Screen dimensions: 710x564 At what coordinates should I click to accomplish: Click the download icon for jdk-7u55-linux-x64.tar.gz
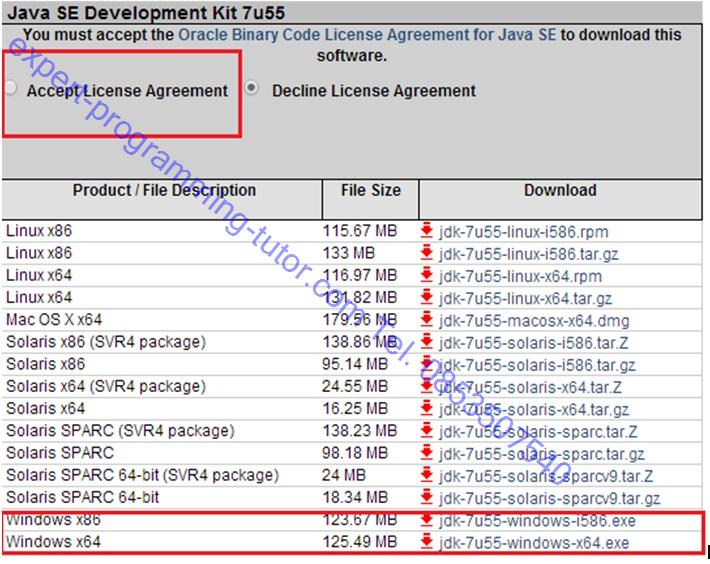pos(427,297)
